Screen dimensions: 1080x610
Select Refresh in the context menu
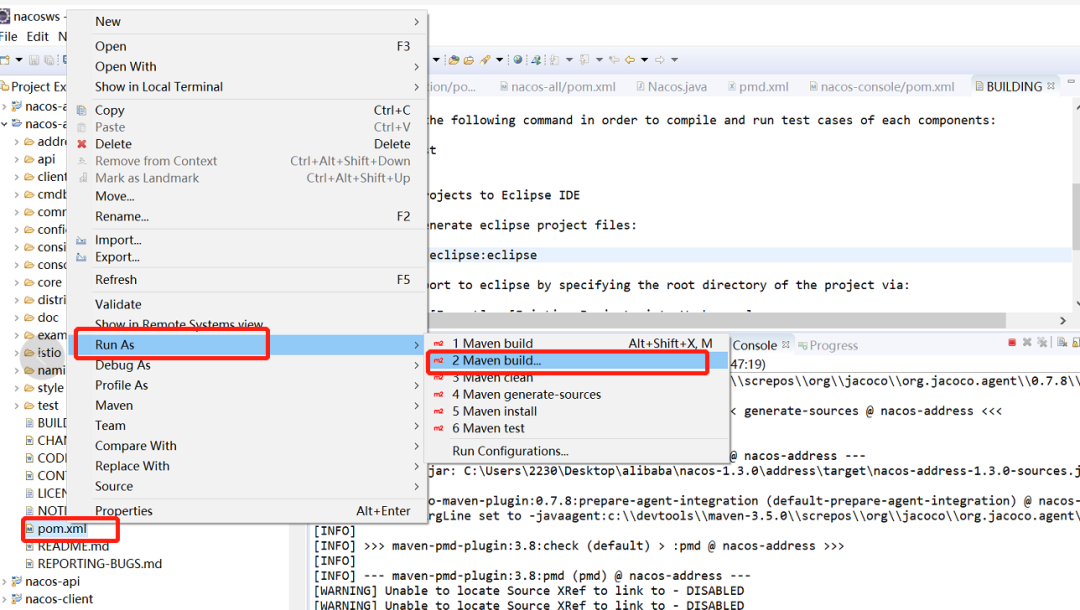tap(248, 280)
